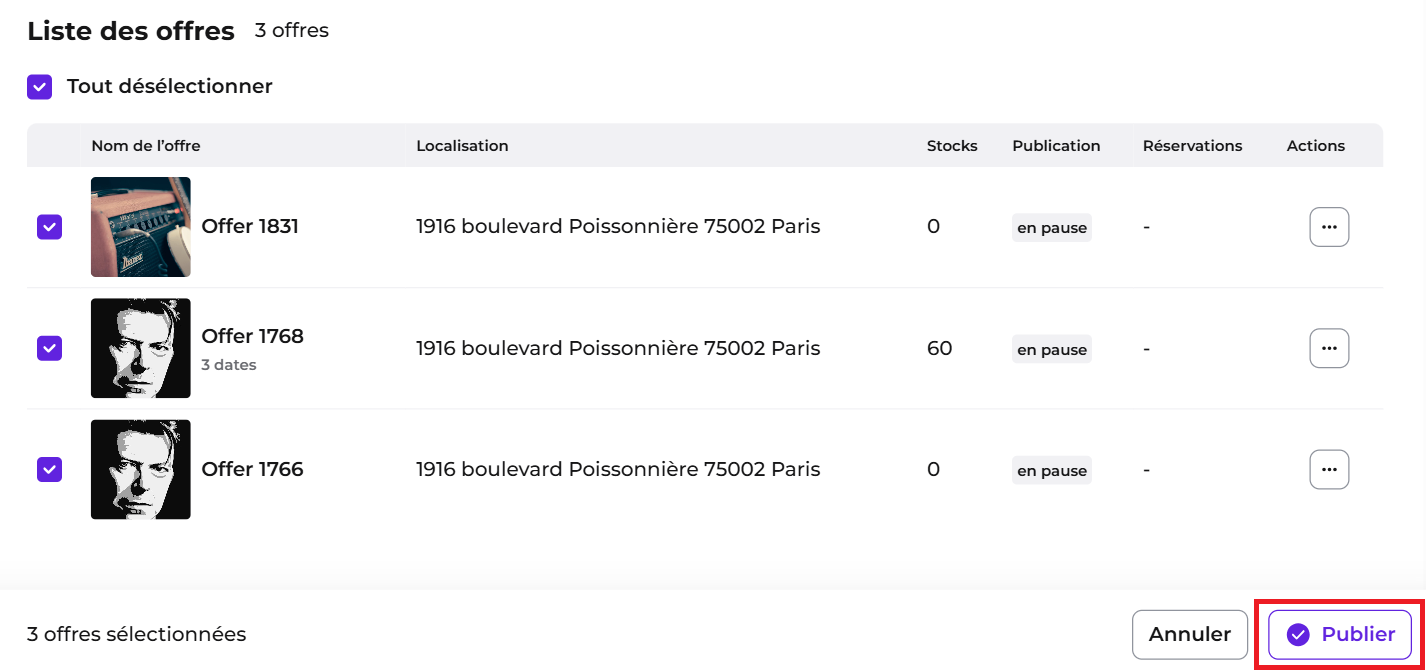This screenshot has width=1426, height=671.
Task: Open the Offer 1768 portrait thumbnail
Action: (141, 348)
